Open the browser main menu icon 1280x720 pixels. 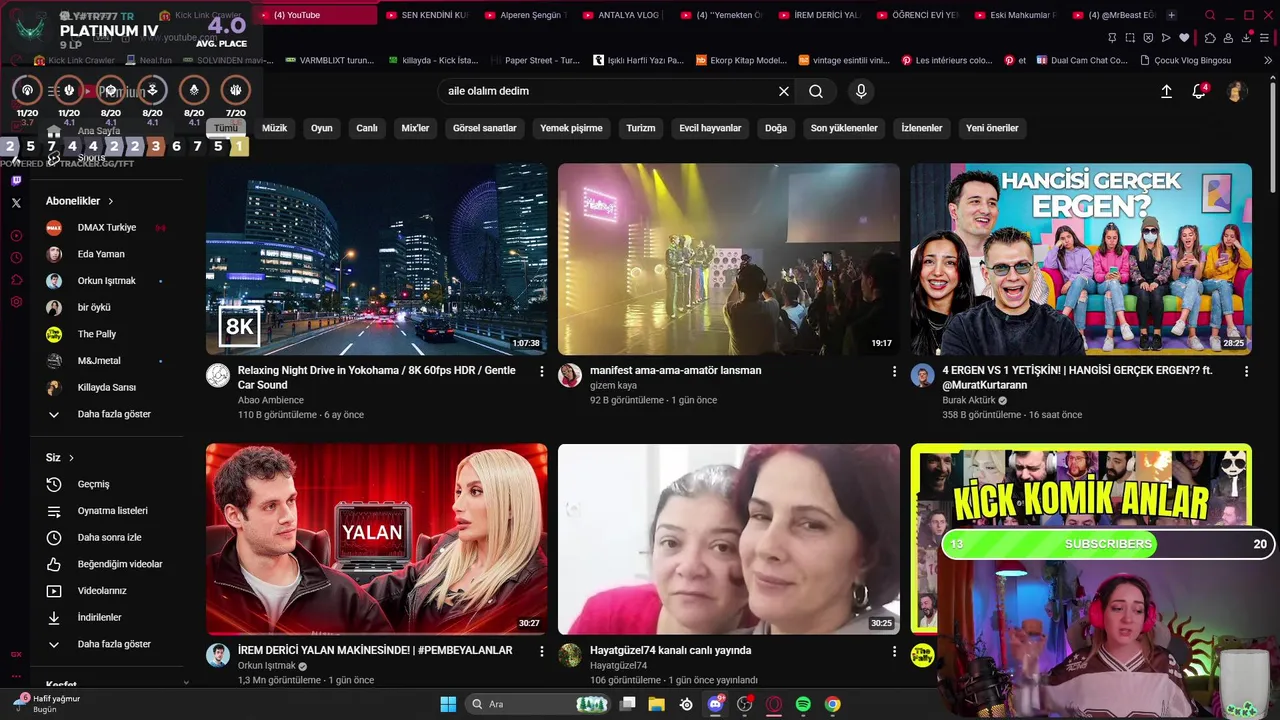tap(1266, 38)
